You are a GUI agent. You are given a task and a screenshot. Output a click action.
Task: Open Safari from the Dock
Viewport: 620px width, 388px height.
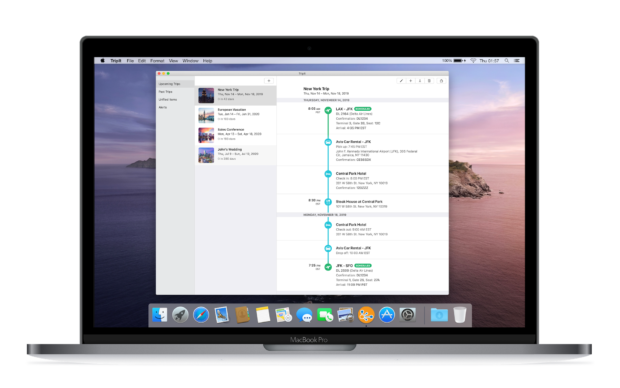click(201, 315)
